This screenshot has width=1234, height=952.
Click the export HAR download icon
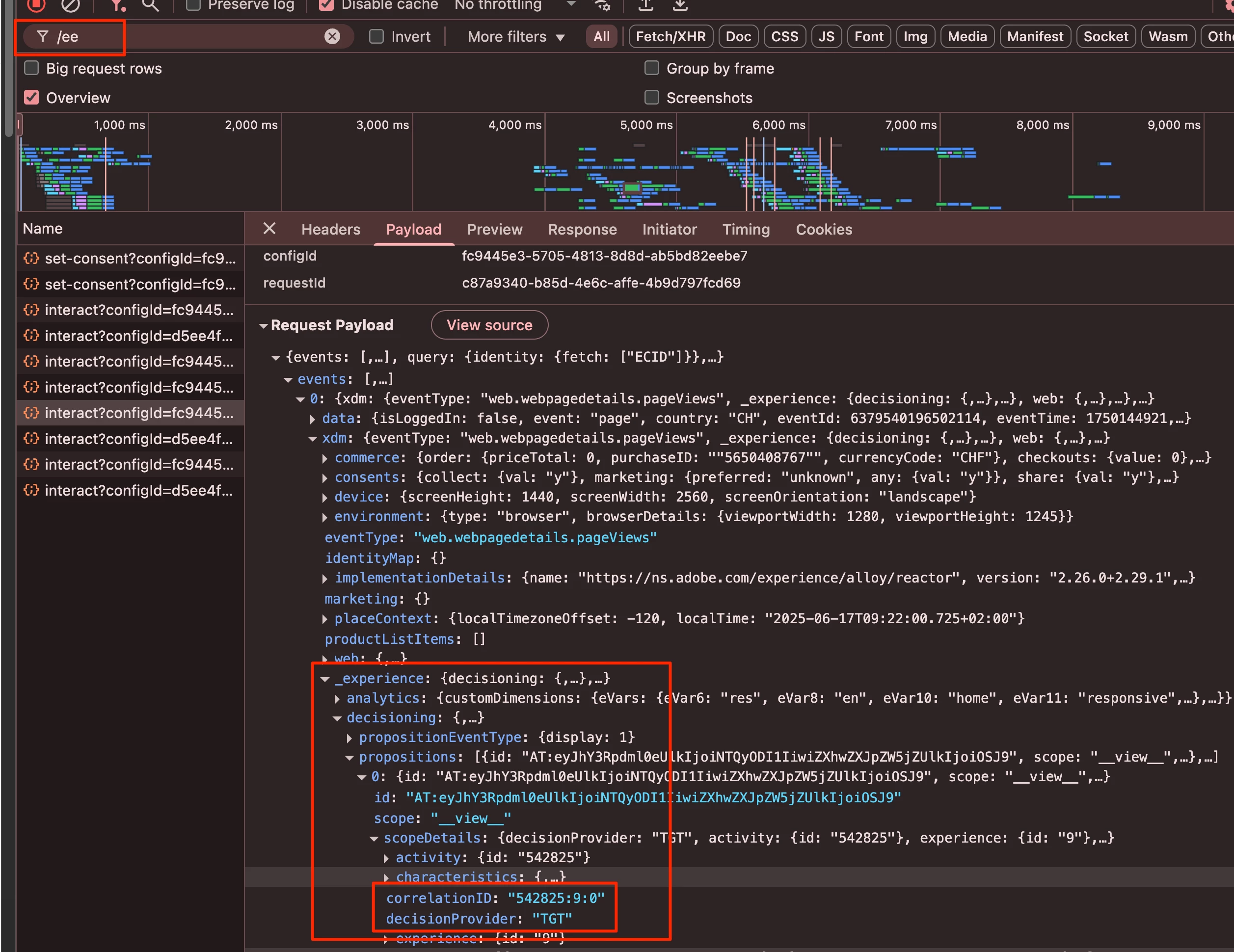[680, 5]
